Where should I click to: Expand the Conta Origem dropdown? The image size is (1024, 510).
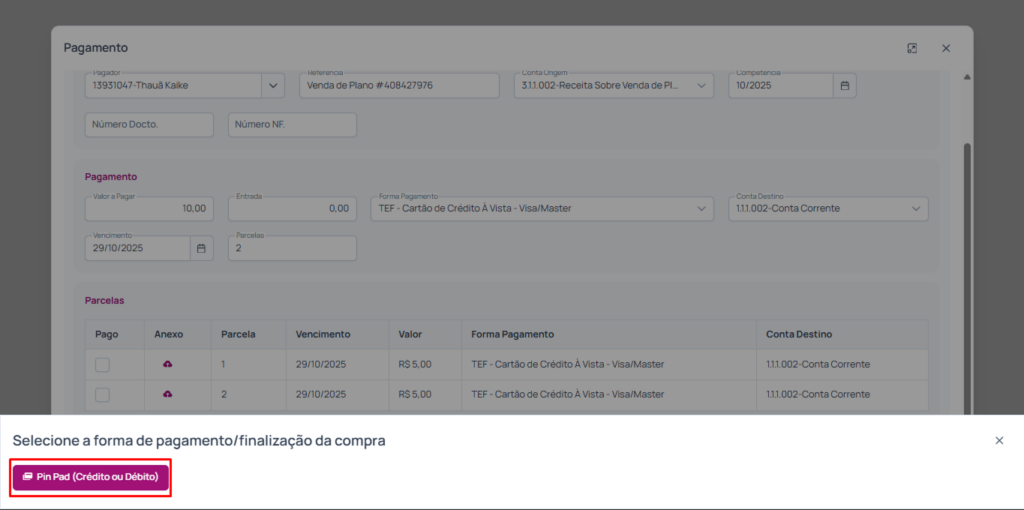(701, 86)
